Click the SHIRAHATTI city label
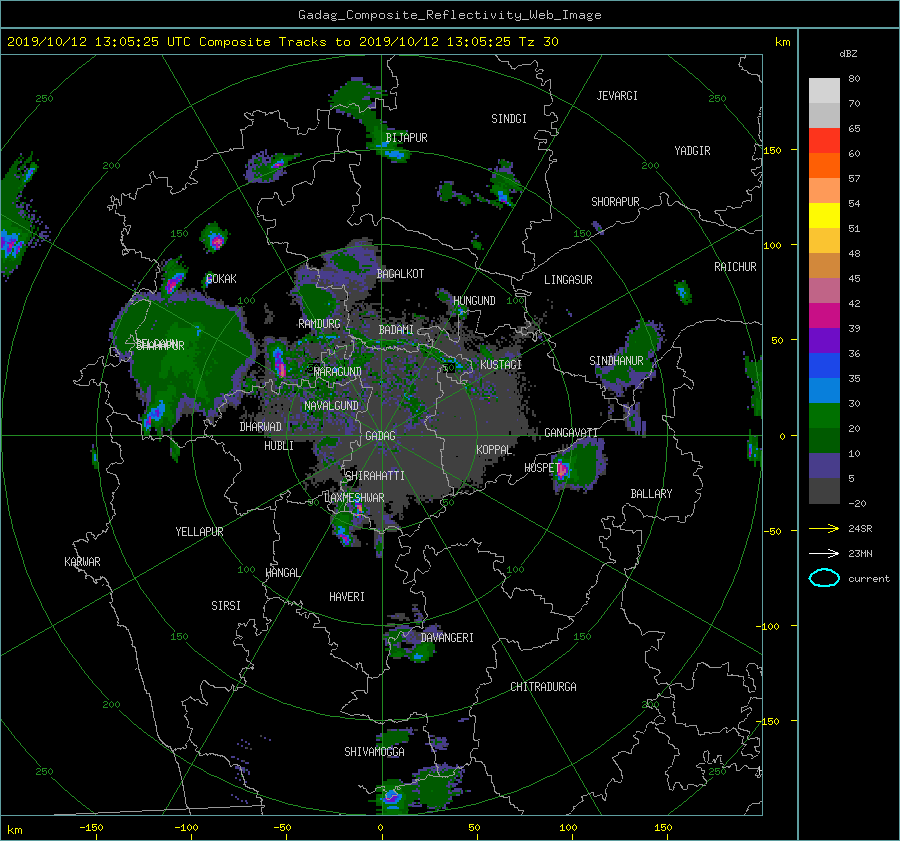900x841 pixels. point(375,476)
